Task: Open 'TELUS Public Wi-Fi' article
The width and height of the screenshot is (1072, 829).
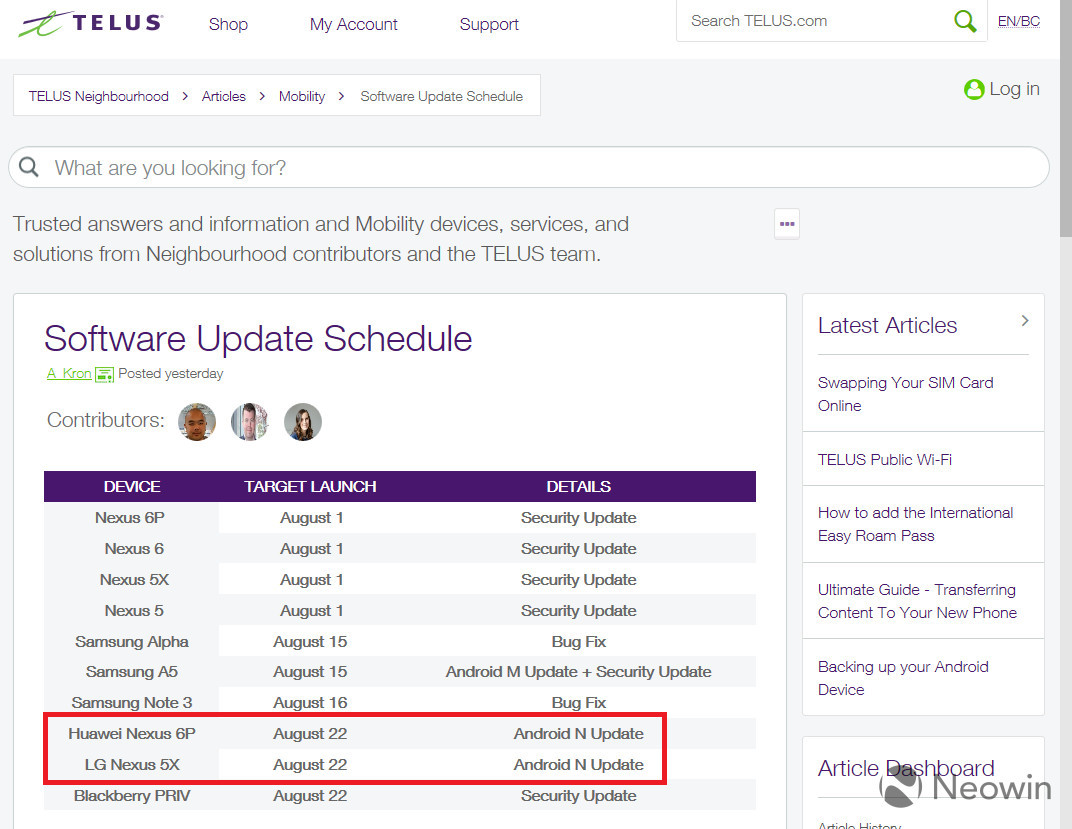Action: pyautogui.click(x=885, y=459)
